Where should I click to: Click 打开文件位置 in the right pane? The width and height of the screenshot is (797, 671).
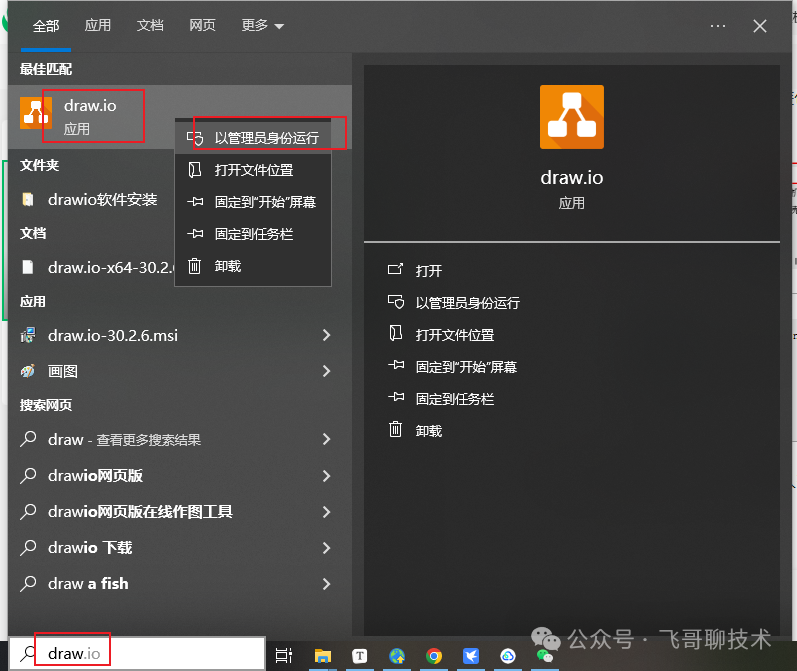pos(455,335)
